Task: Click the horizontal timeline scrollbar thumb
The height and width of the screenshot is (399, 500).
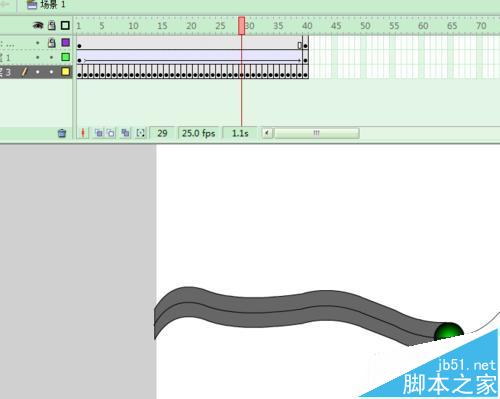Action: click(x=316, y=133)
